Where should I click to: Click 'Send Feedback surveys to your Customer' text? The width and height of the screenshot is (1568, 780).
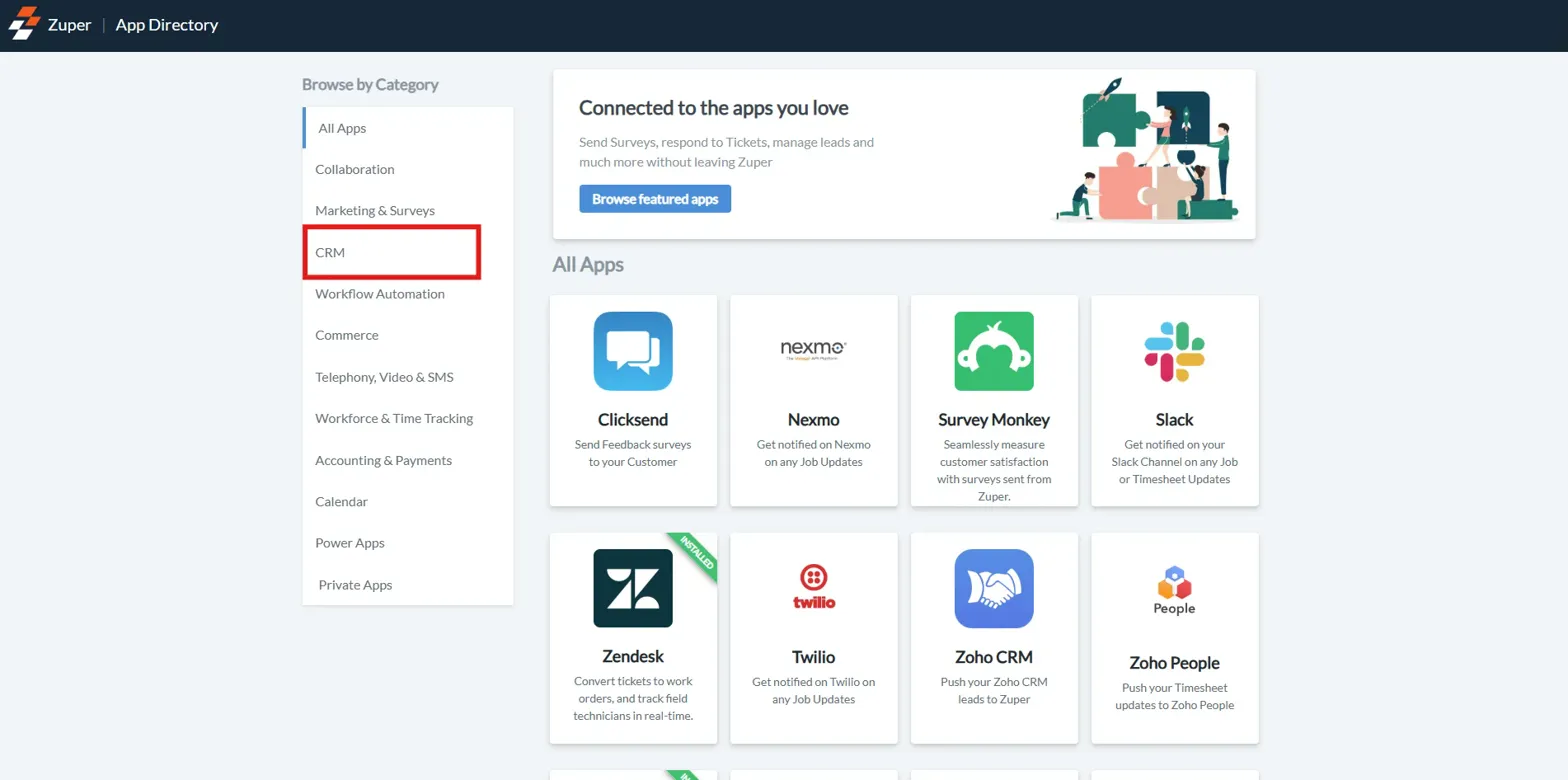coord(633,453)
